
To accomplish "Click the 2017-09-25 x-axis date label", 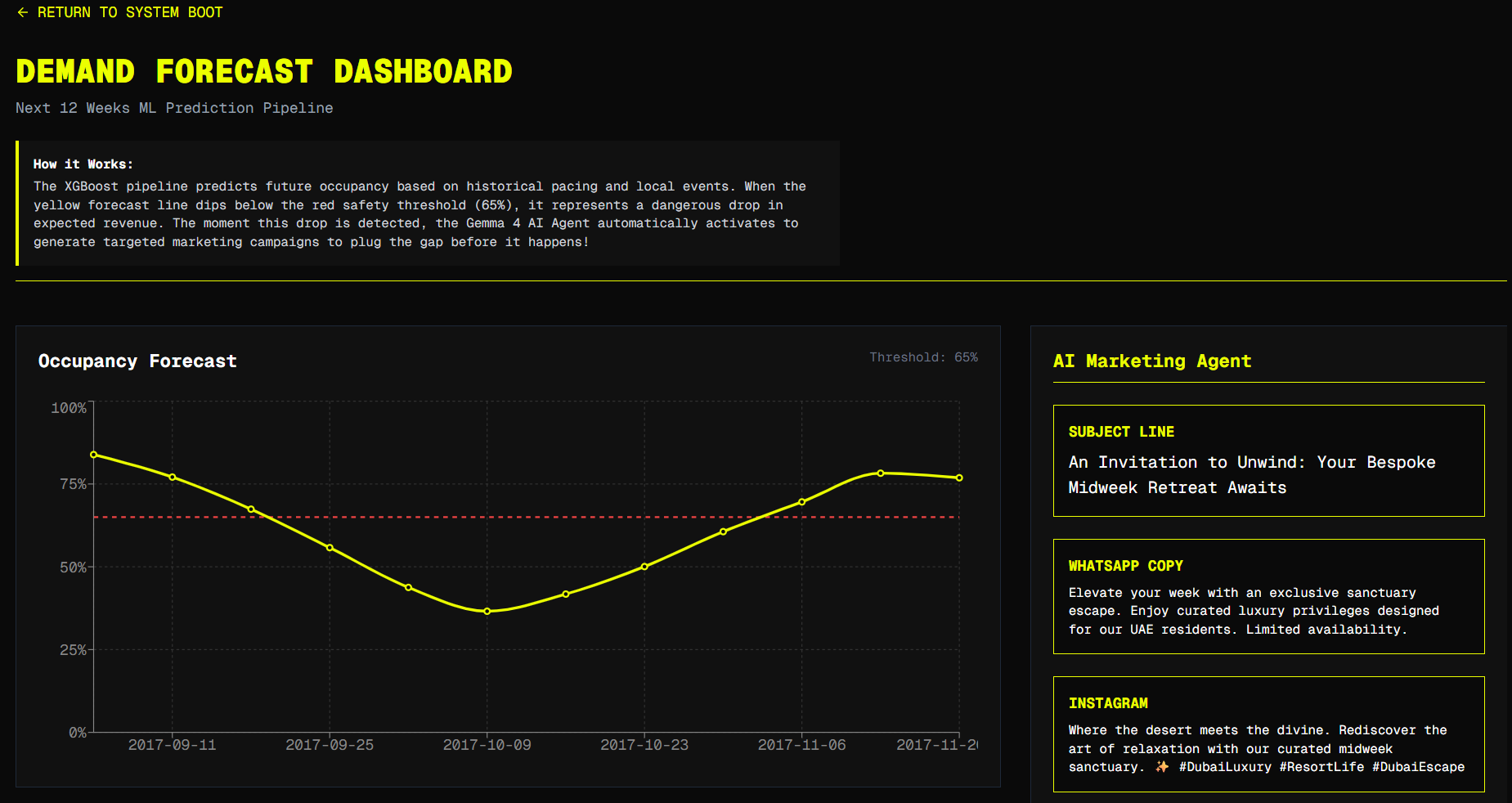I will pos(330,745).
